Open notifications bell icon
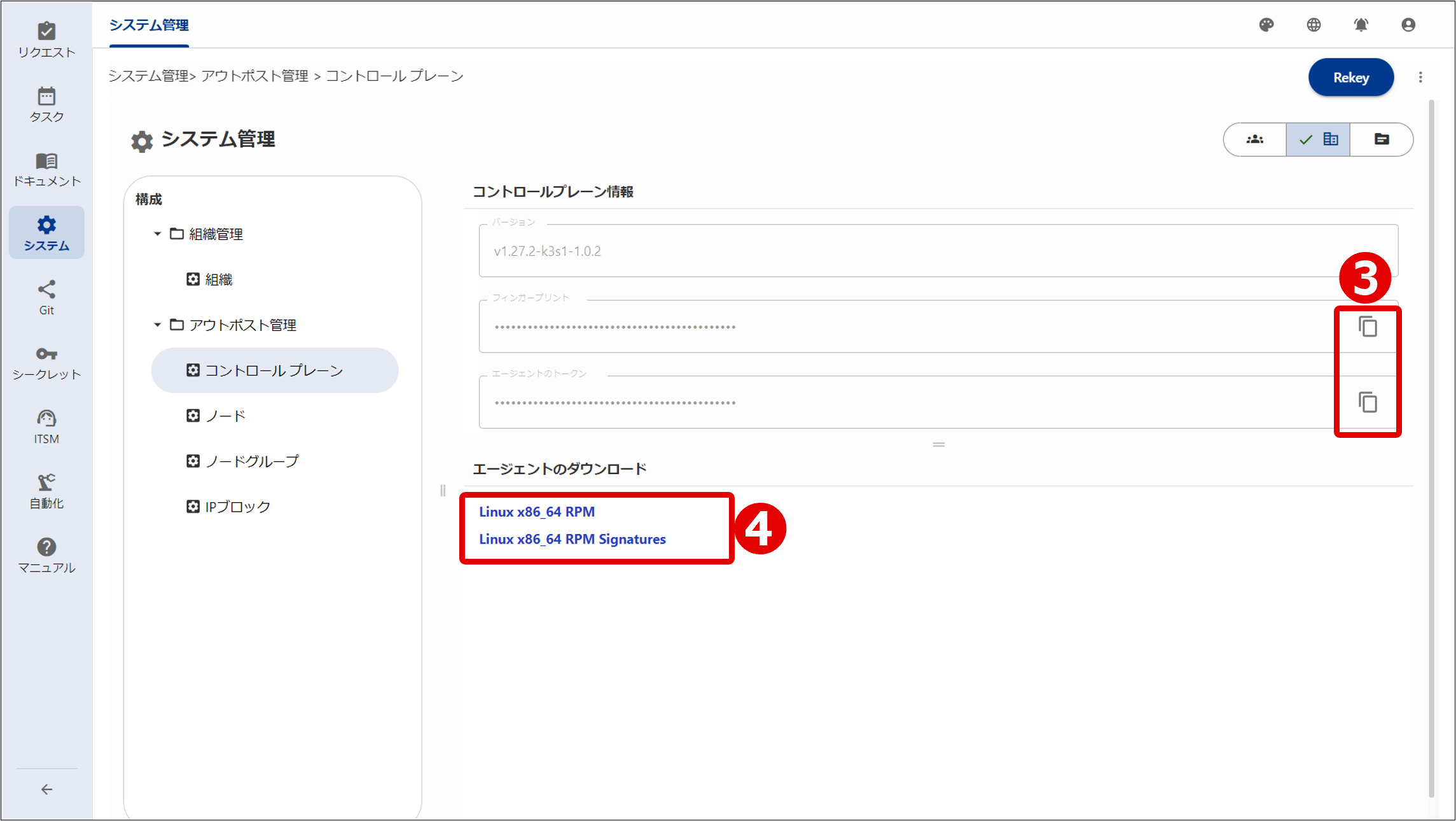This screenshot has height=821, width=1456. [1361, 25]
